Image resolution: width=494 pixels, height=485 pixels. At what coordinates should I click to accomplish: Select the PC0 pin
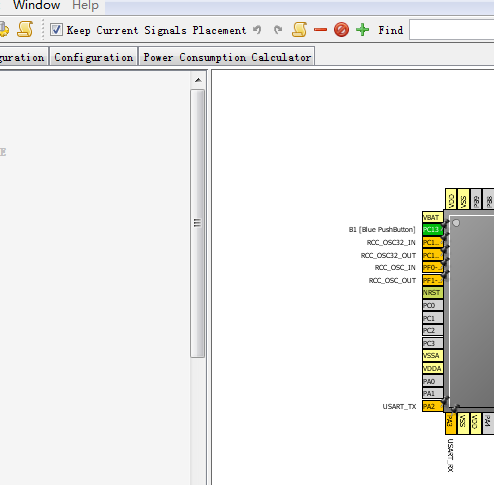(432, 305)
